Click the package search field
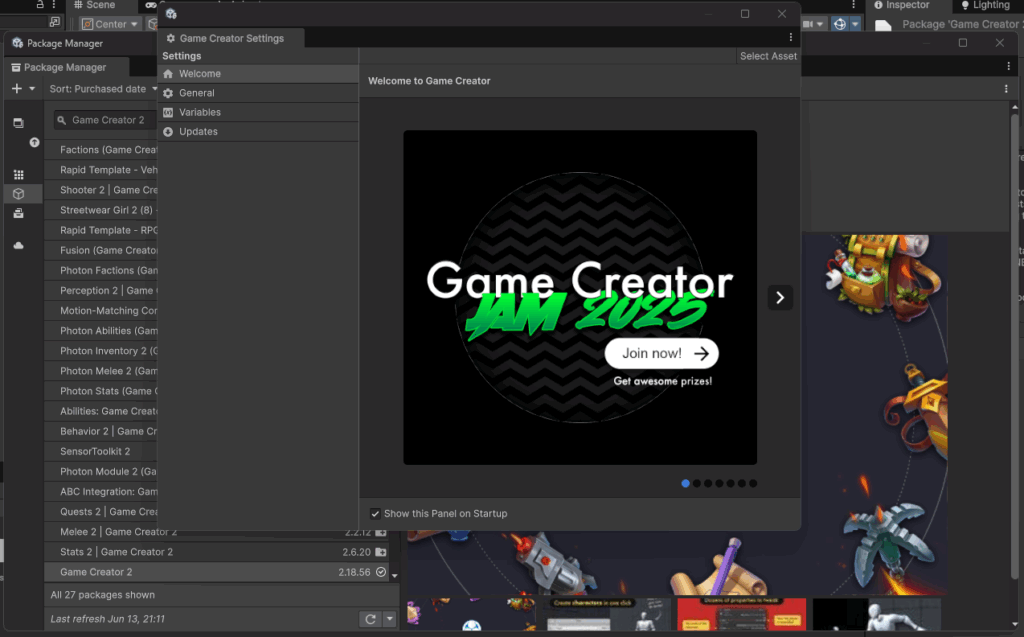The width and height of the screenshot is (1024, 637). click(x=106, y=120)
